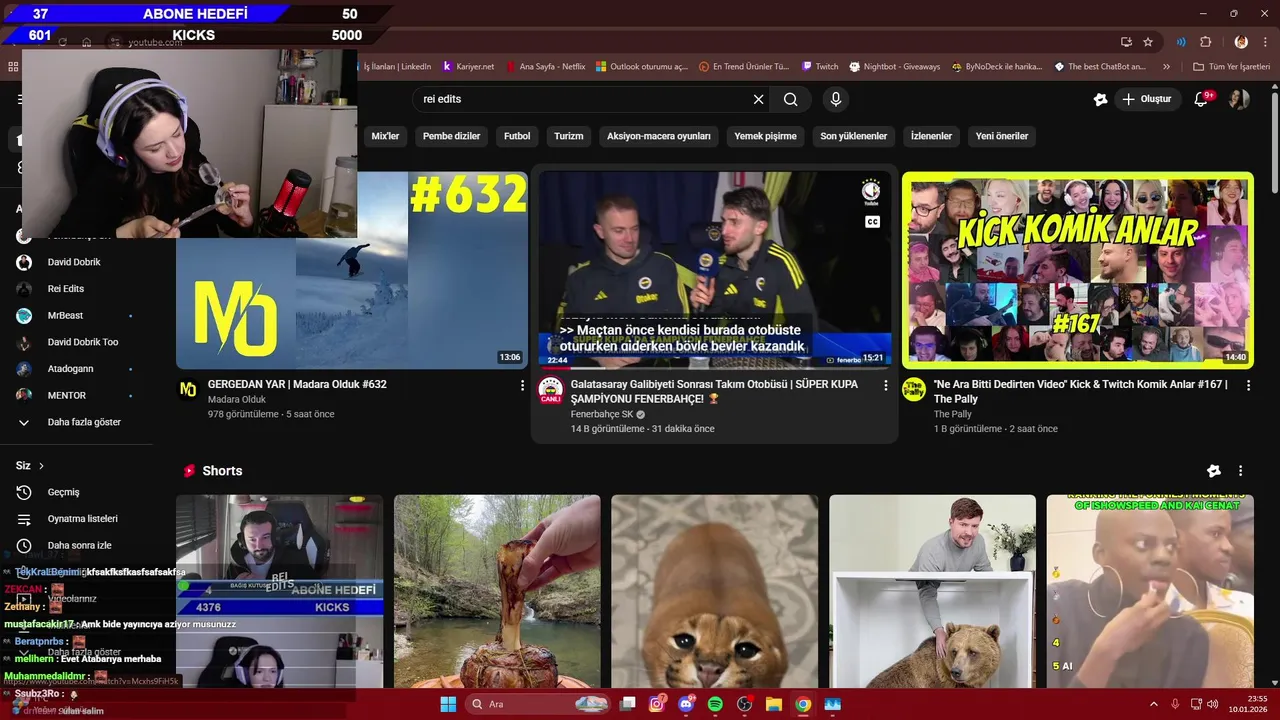This screenshot has width=1280, height=720.
Task: Open Chrome extensions puzzle icon
Action: pos(1205,42)
